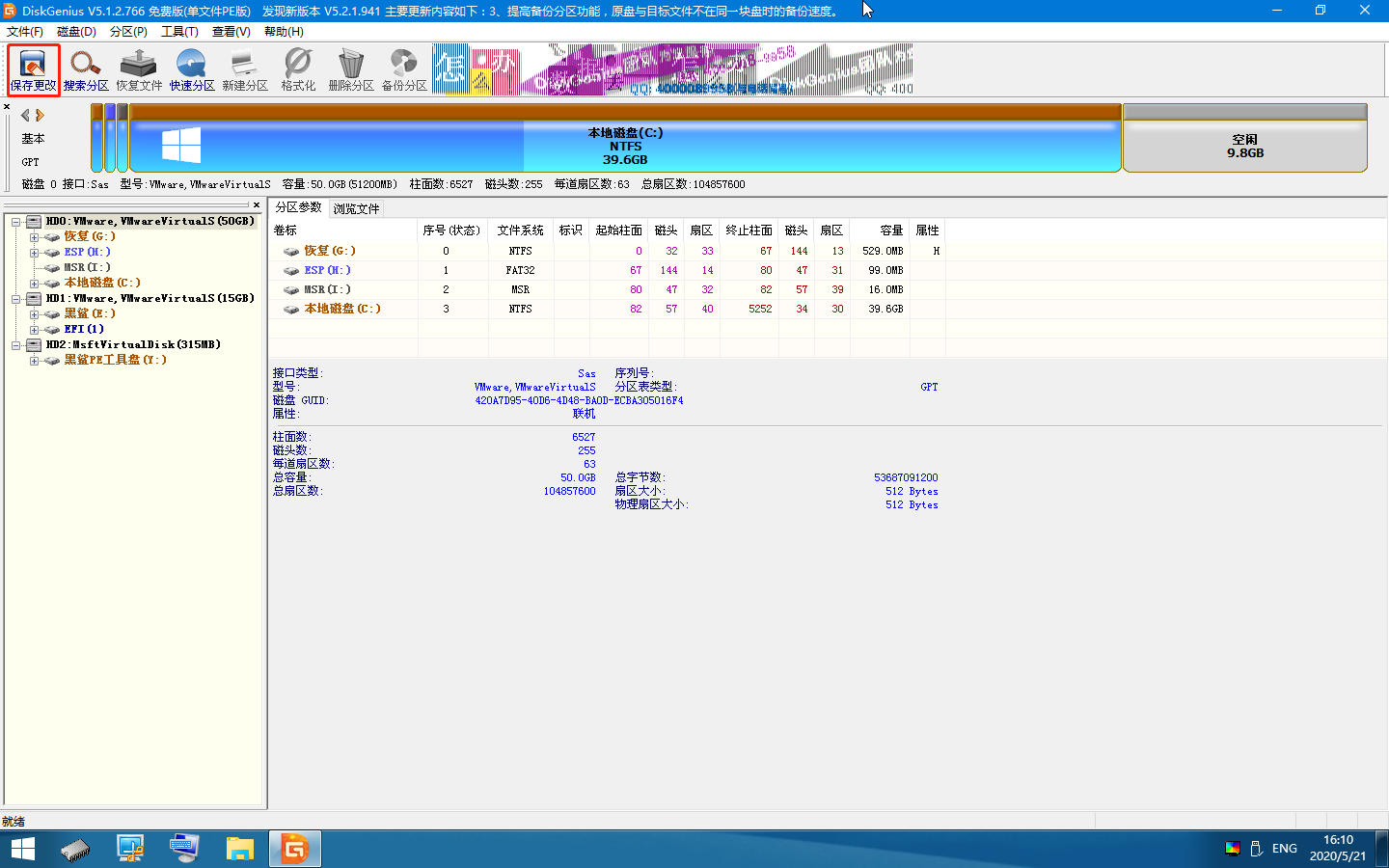Collapse the HD0 VMware 50GB disk node

16,222
